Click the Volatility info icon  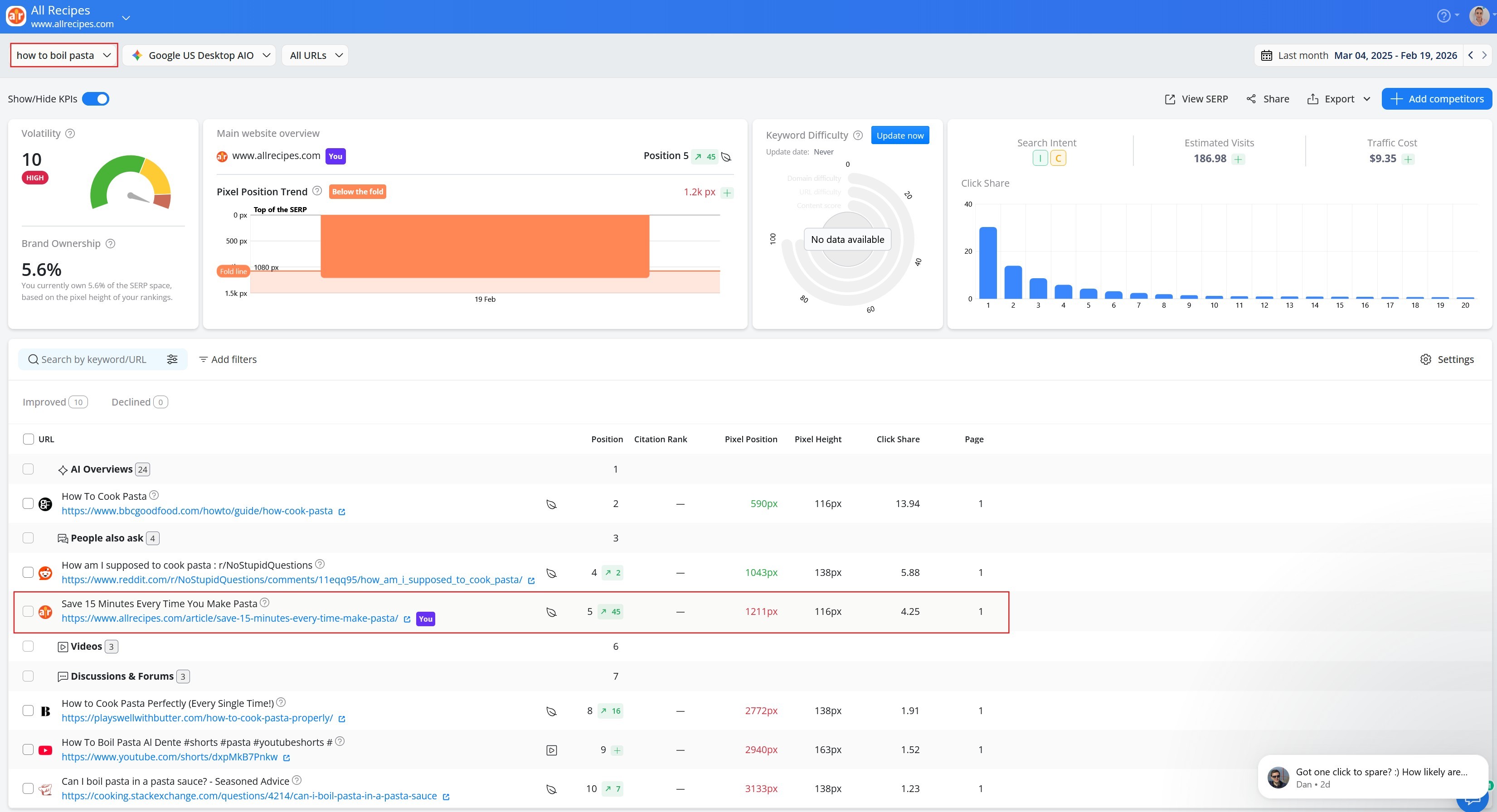(x=70, y=133)
